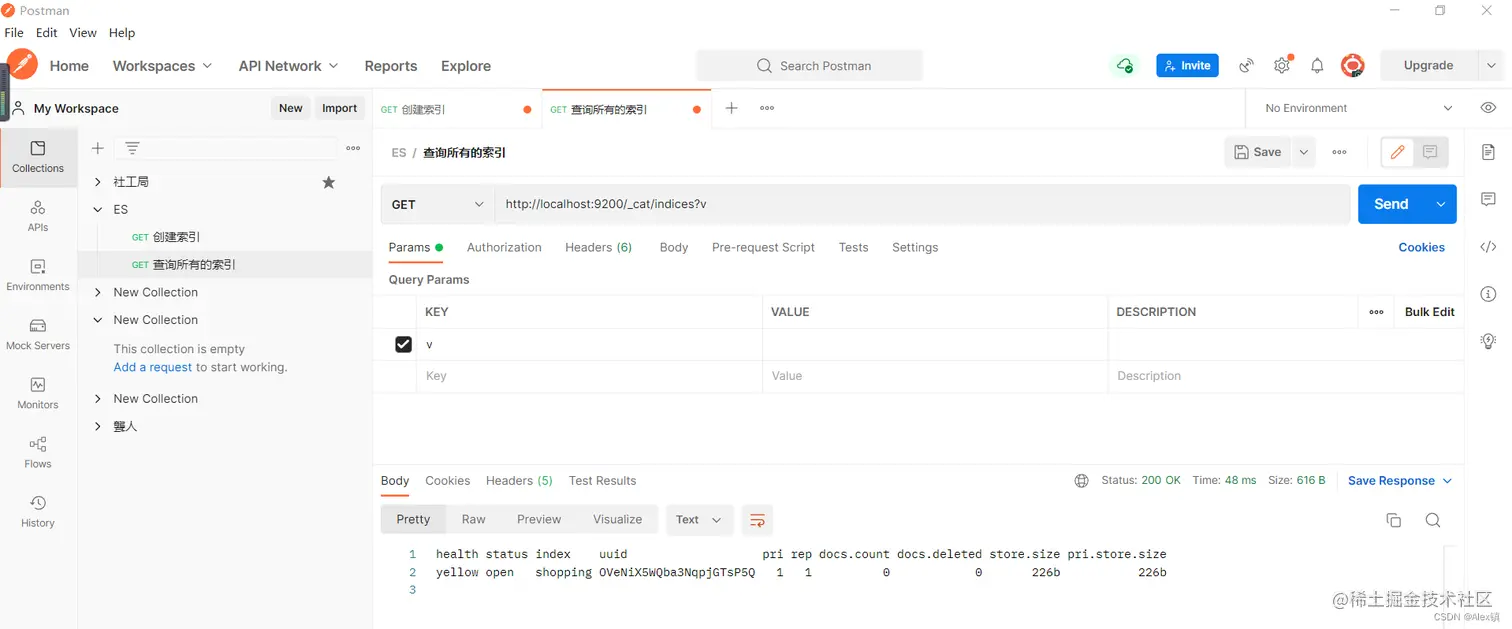Open comments icon in right sidebar
Screen dimensions: 1512x629
pyautogui.click(x=1488, y=199)
